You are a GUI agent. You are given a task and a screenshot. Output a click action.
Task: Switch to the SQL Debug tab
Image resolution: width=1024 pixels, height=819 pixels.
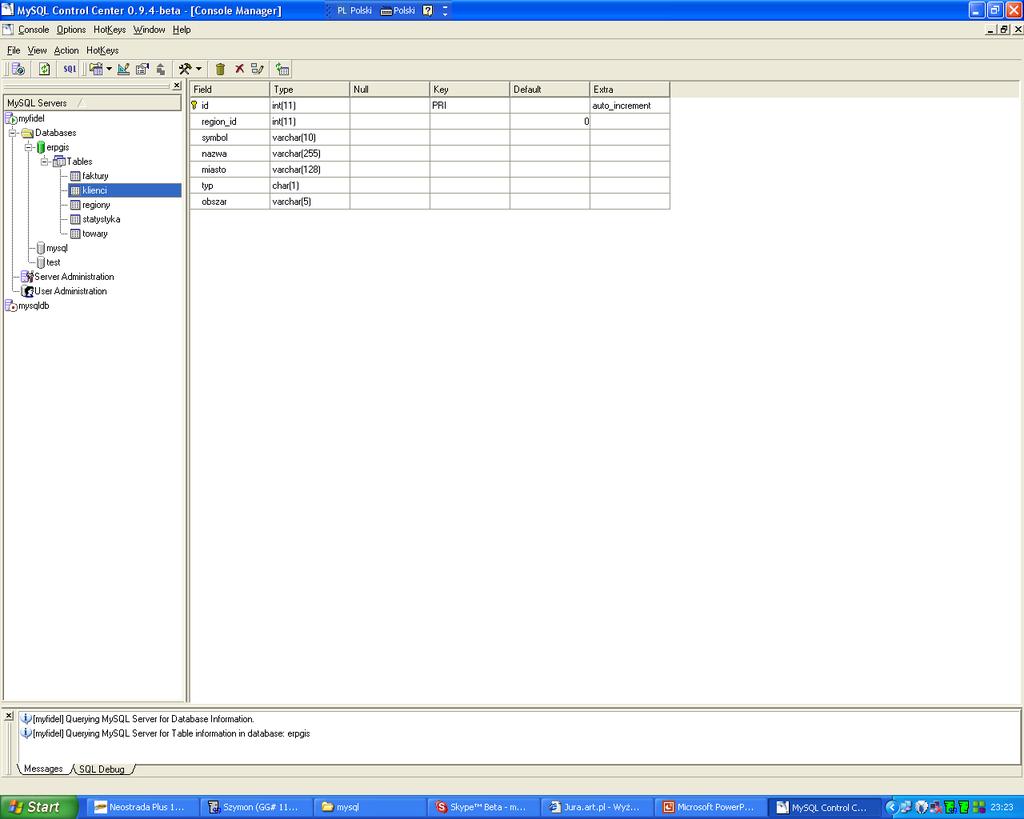click(102, 769)
